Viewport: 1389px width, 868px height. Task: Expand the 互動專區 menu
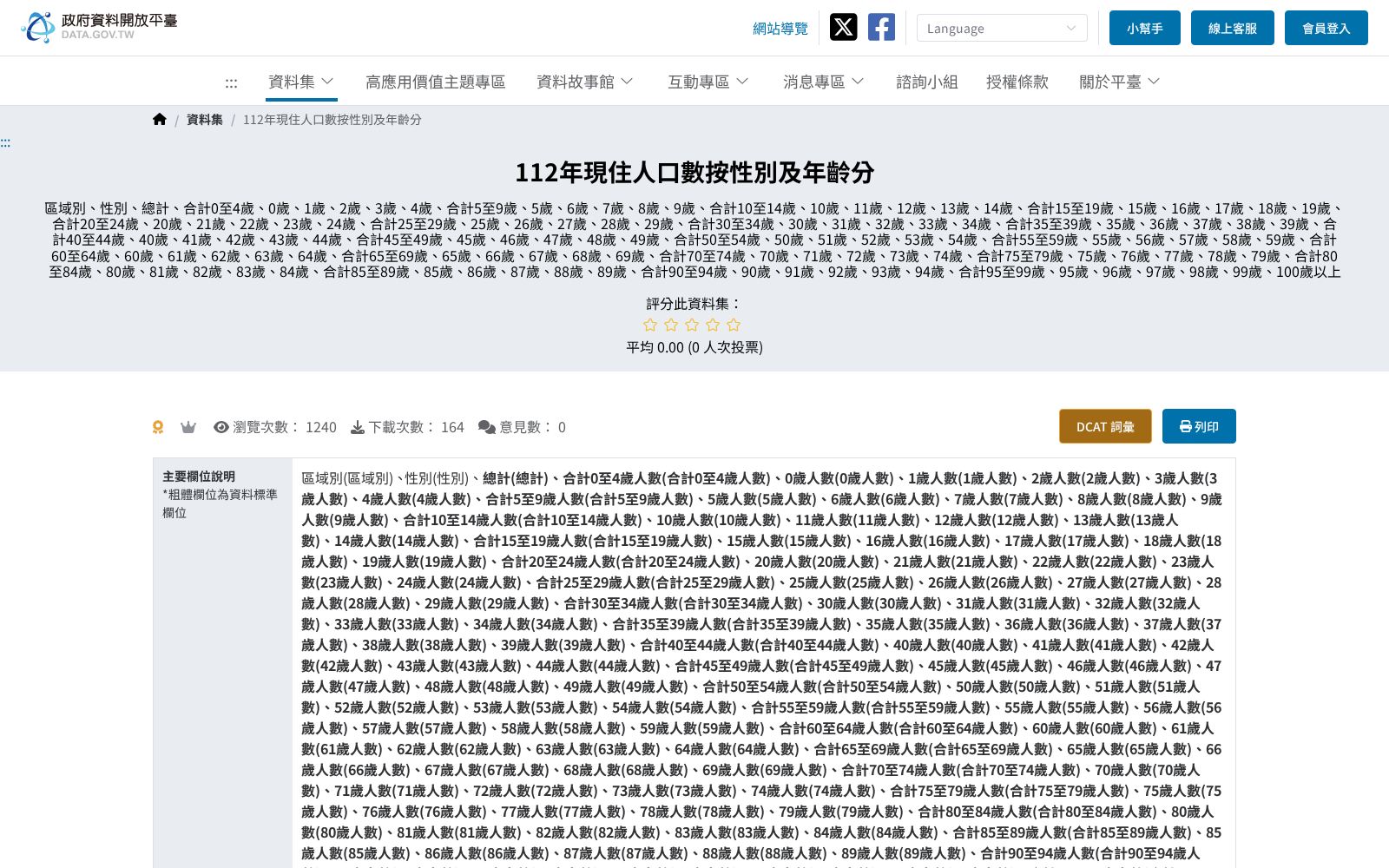pos(708,82)
